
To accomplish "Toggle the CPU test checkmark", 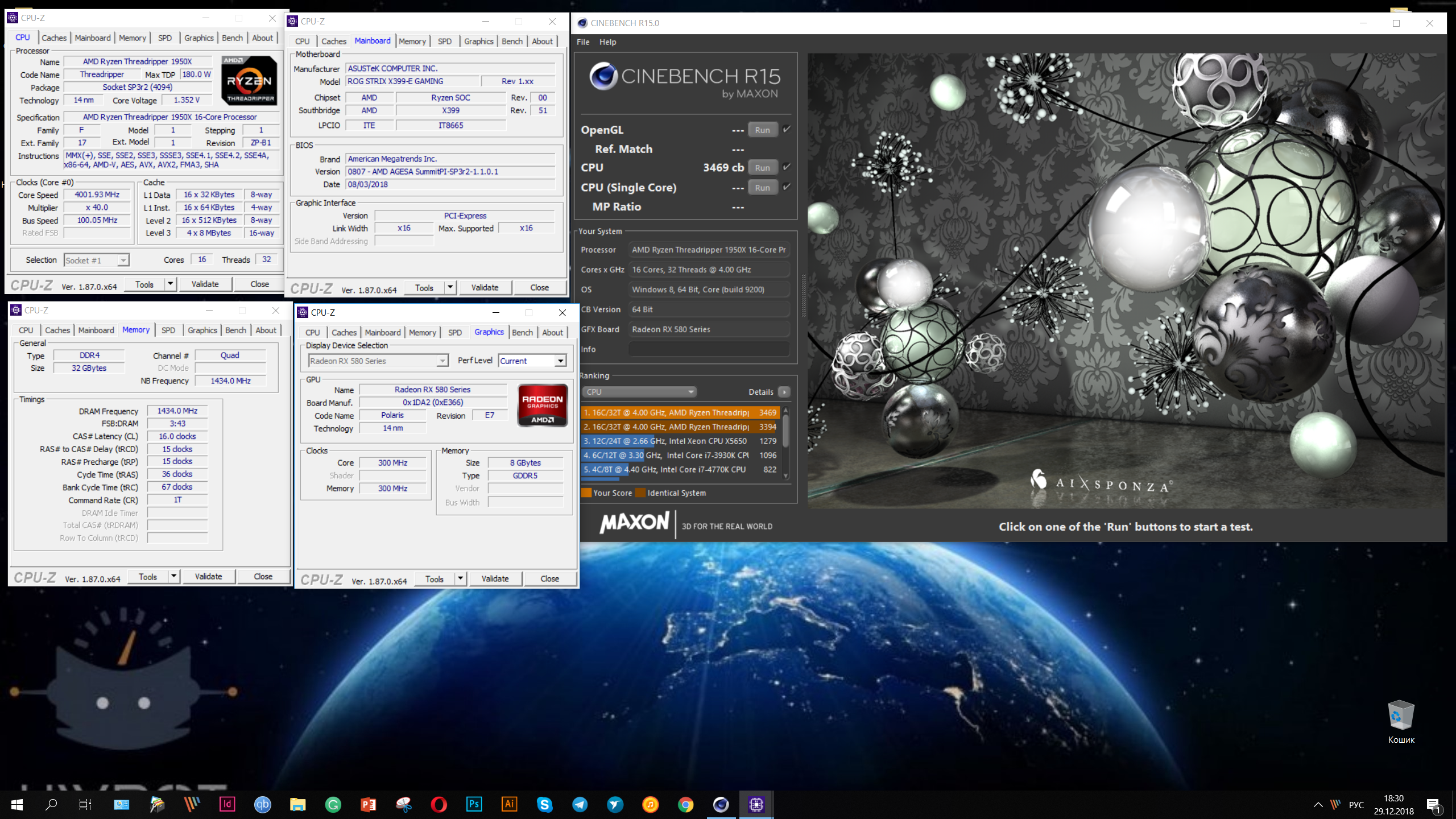I will tap(787, 167).
